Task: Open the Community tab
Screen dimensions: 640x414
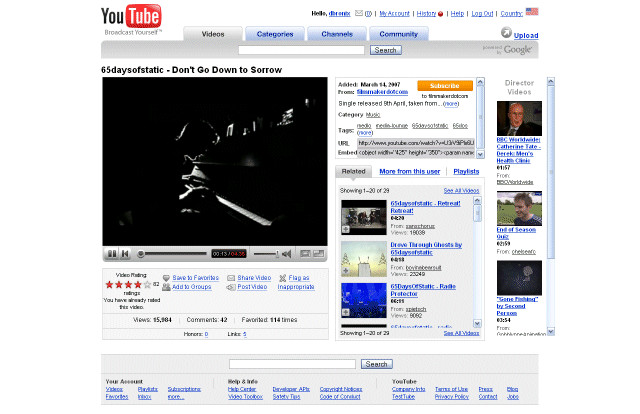Action: click(x=398, y=34)
